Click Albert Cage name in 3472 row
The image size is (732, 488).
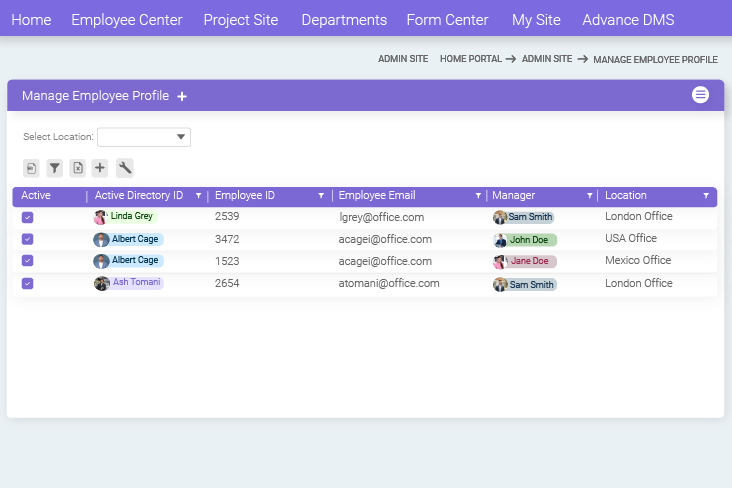pyautogui.click(x=135, y=239)
